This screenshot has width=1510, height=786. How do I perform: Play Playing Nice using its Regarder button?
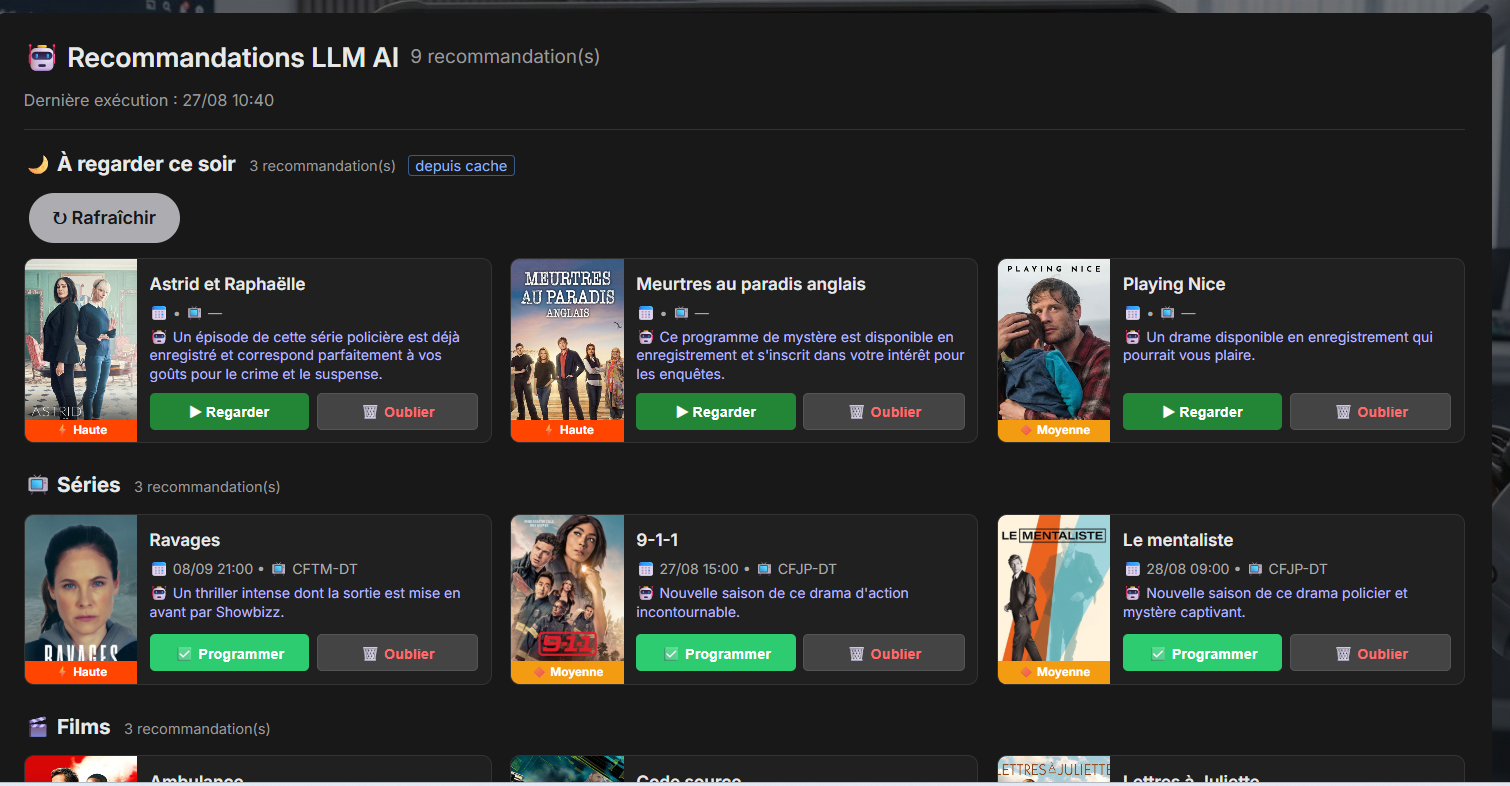1202,412
